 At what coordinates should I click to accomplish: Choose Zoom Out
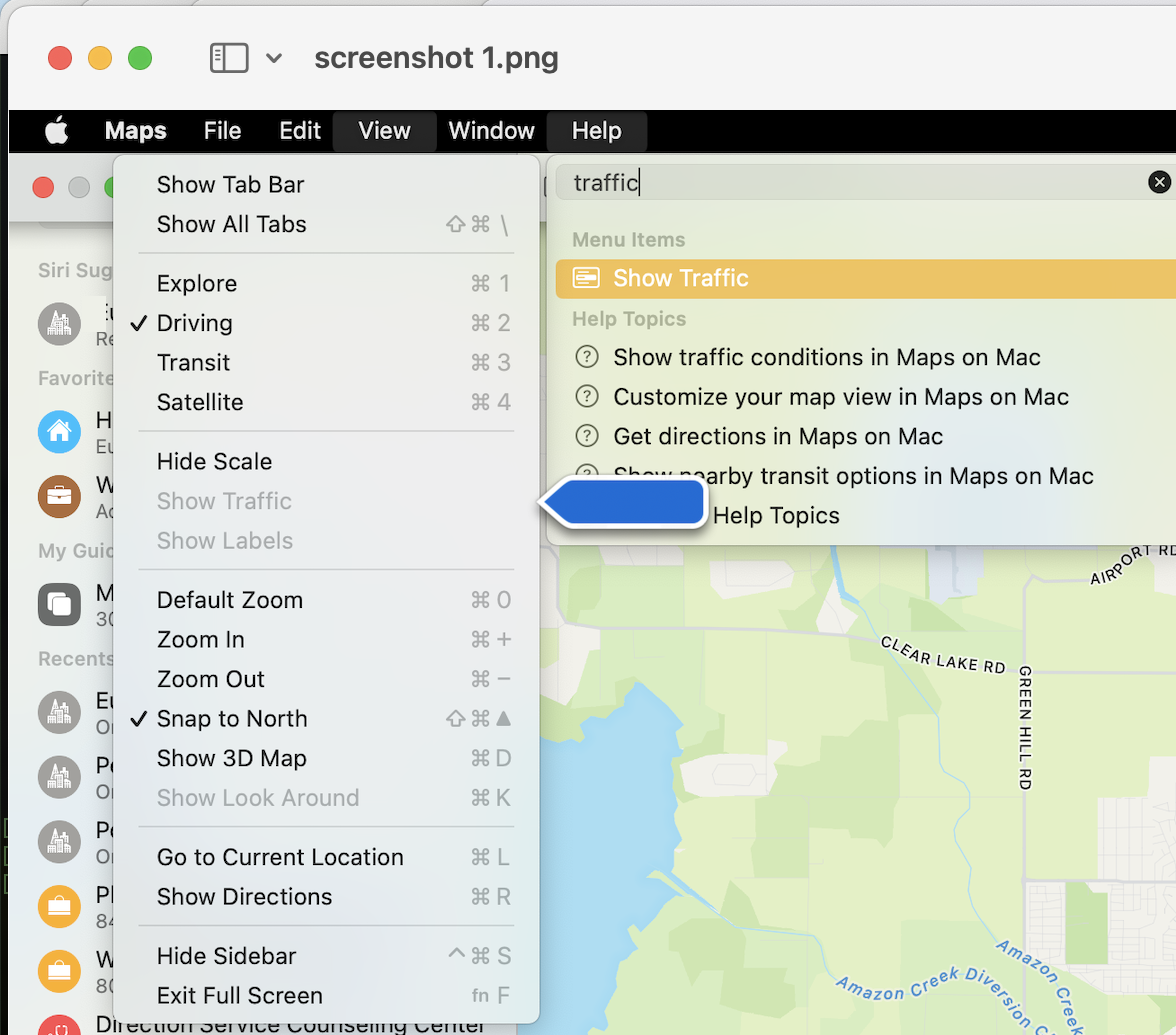click(326, 680)
